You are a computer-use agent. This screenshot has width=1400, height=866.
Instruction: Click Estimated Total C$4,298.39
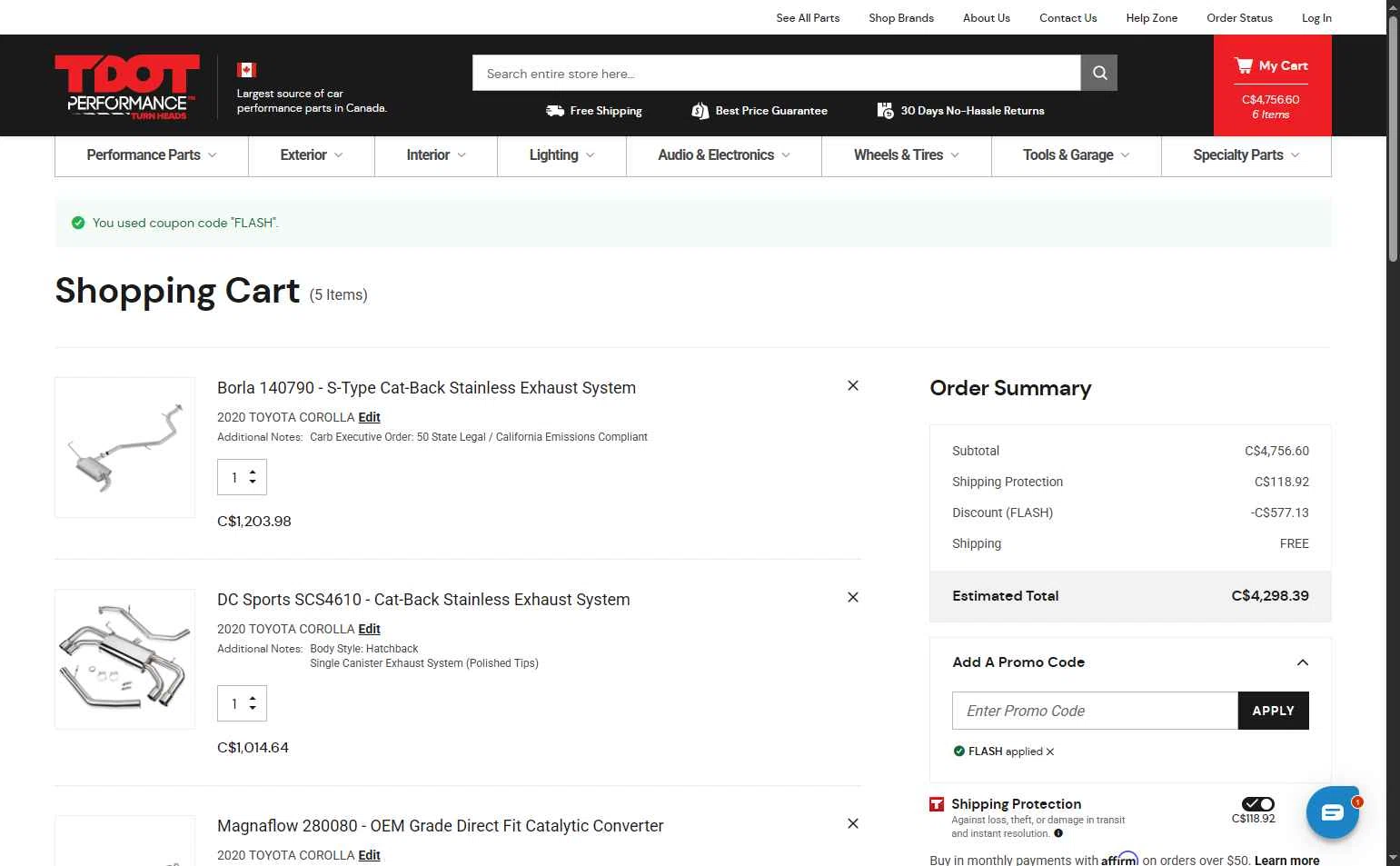1270,596
